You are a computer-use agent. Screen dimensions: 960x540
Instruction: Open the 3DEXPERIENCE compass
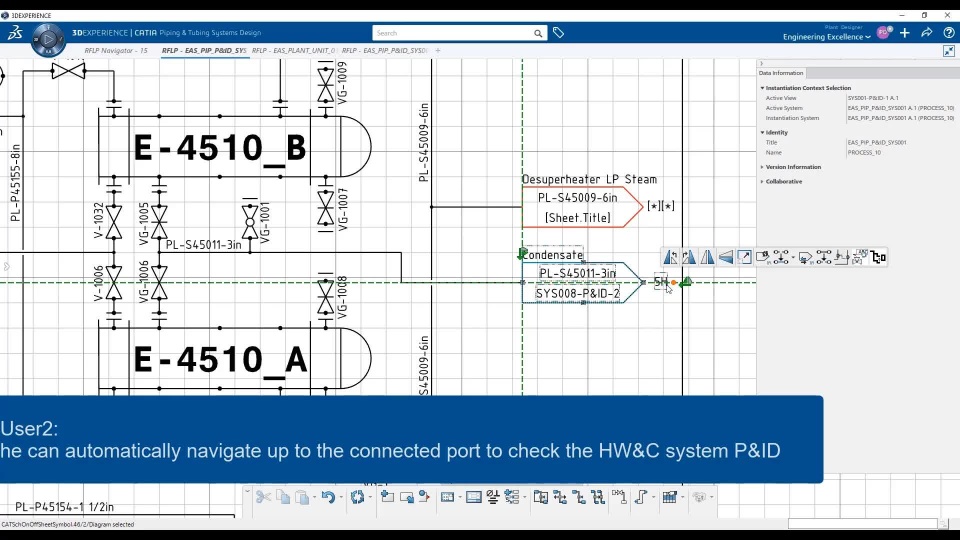(48, 40)
